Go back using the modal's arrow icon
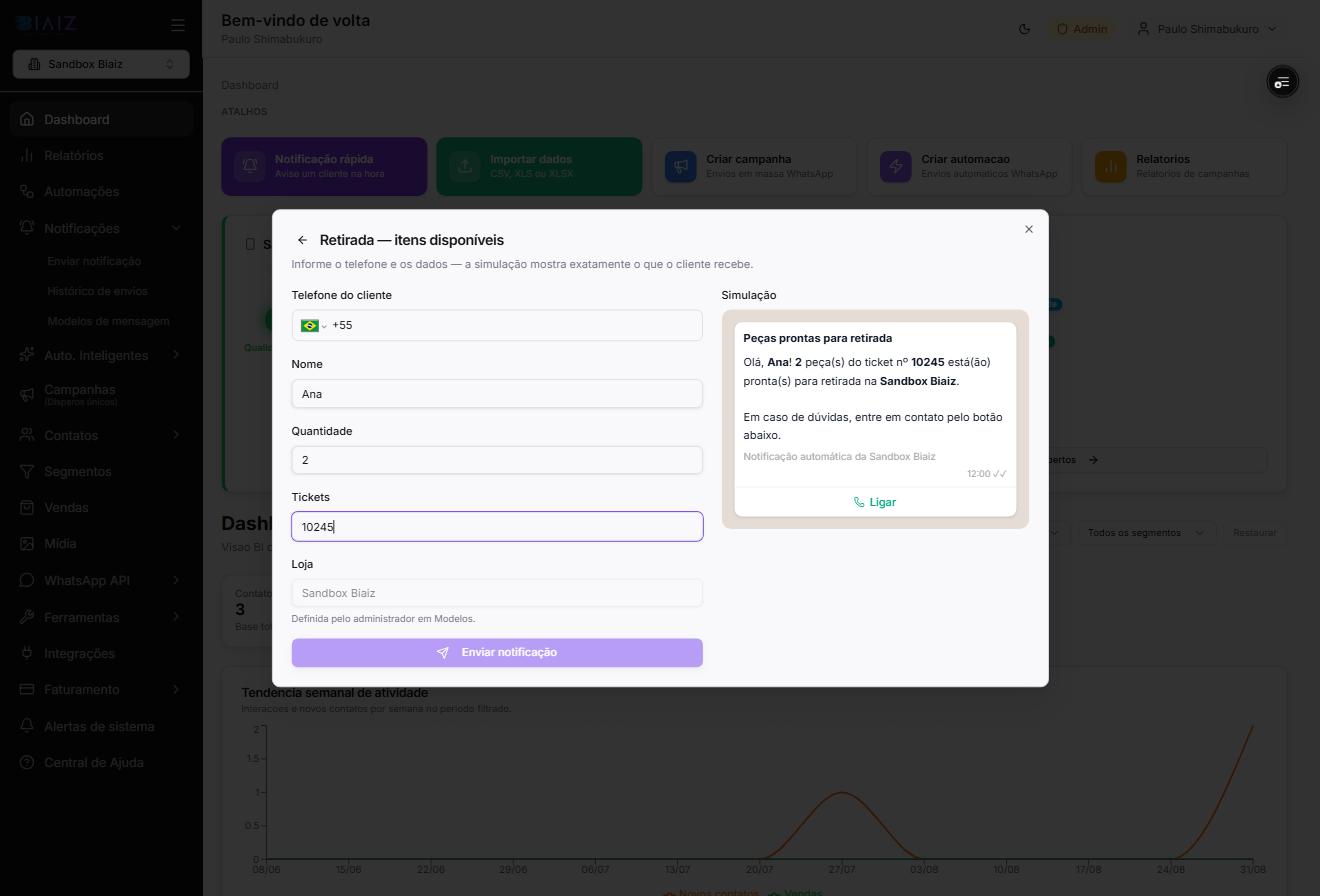The image size is (1320, 896). [302, 240]
